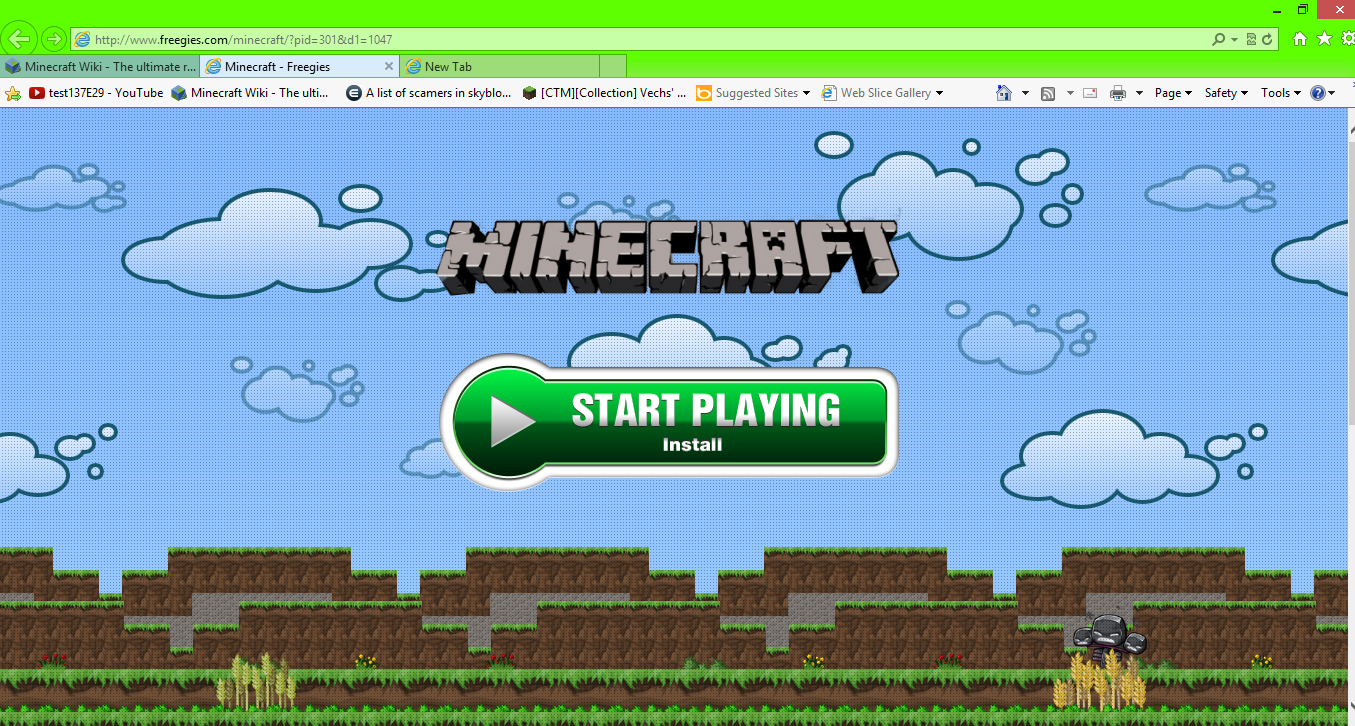This screenshot has width=1355, height=726.
Task: Click the blue Help question mark icon
Action: pos(1318,93)
